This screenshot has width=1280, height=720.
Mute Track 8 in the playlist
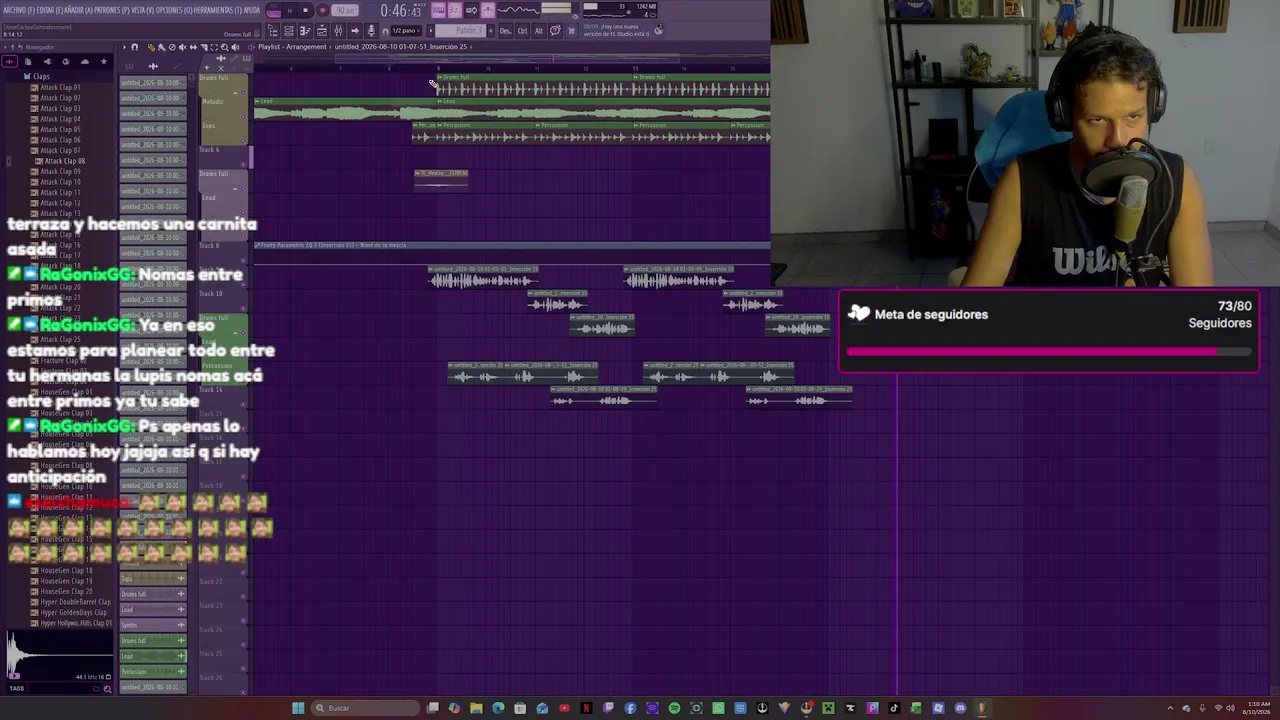[x=243, y=261]
